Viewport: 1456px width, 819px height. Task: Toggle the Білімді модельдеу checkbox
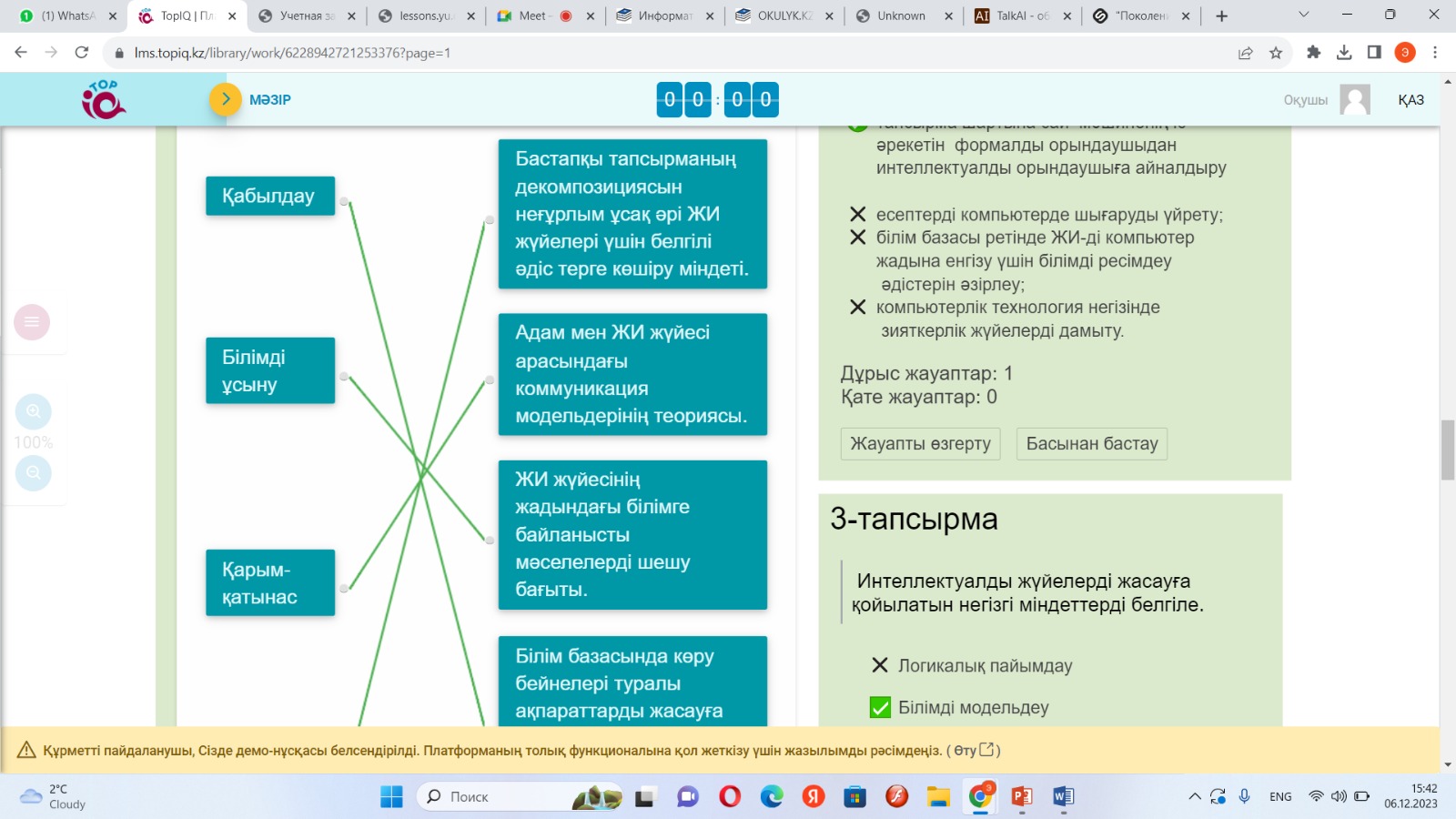[880, 707]
